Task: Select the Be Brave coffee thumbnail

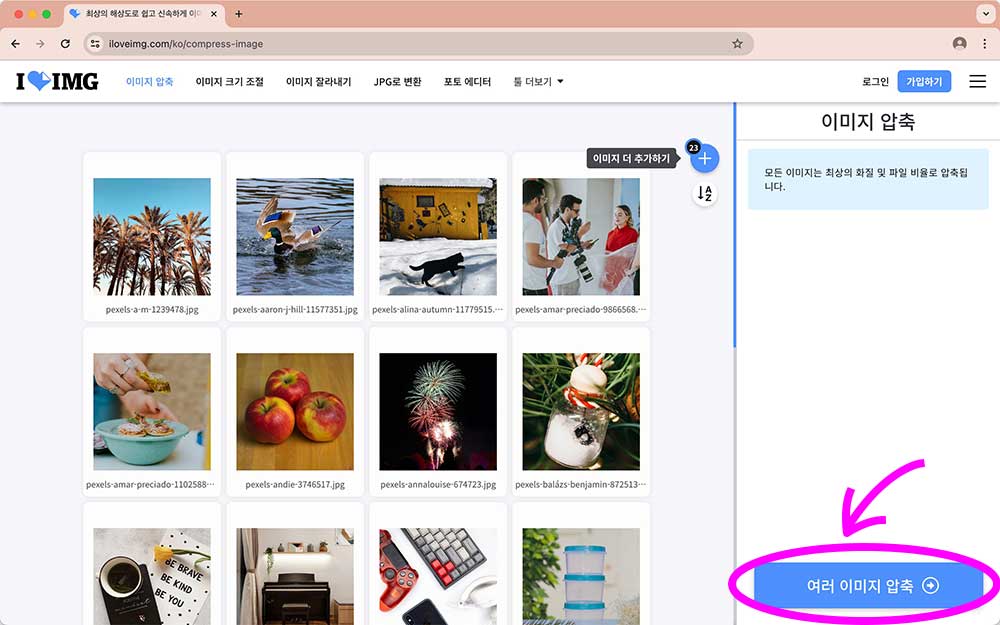Action: (x=152, y=577)
